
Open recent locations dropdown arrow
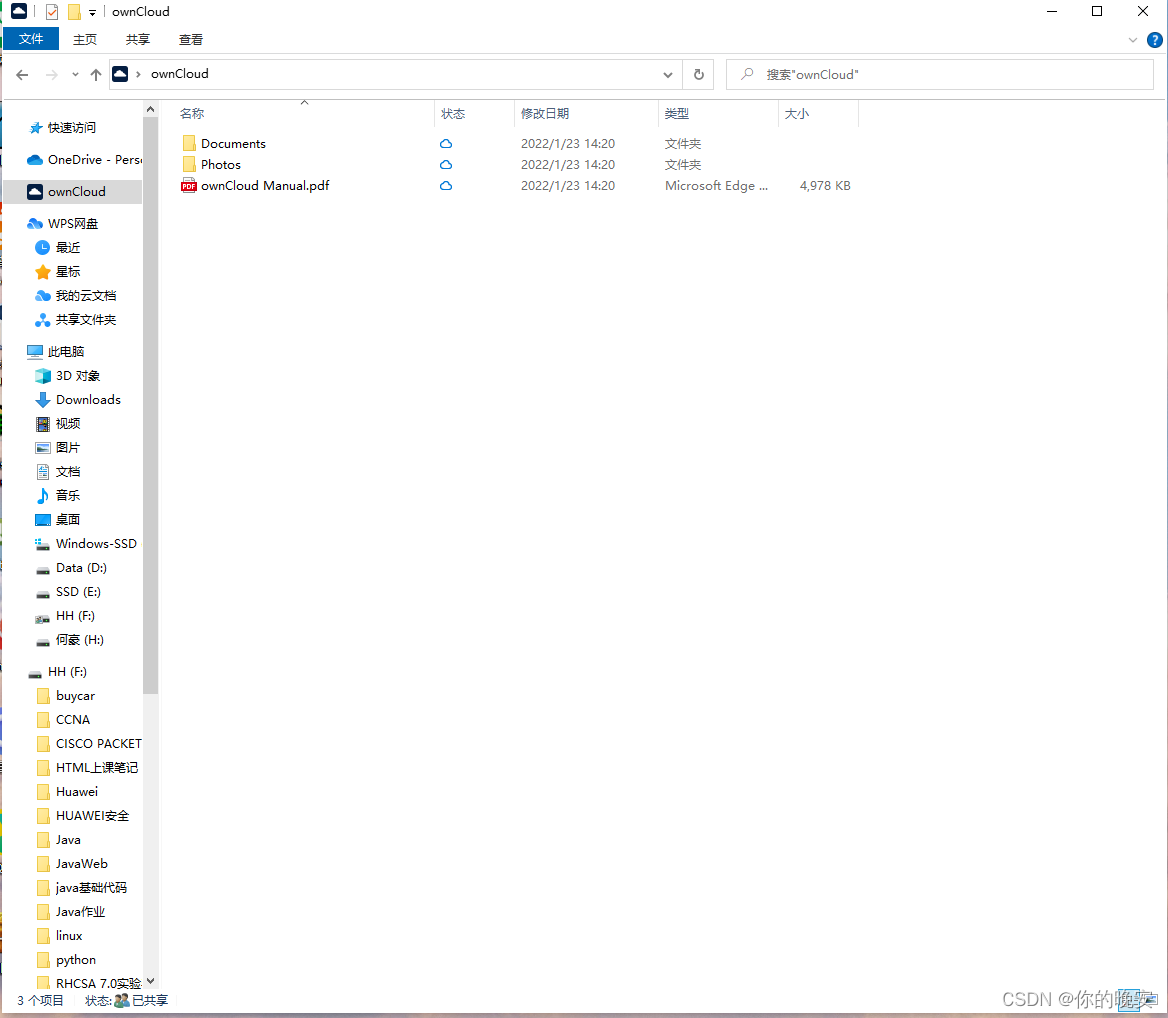pos(75,74)
